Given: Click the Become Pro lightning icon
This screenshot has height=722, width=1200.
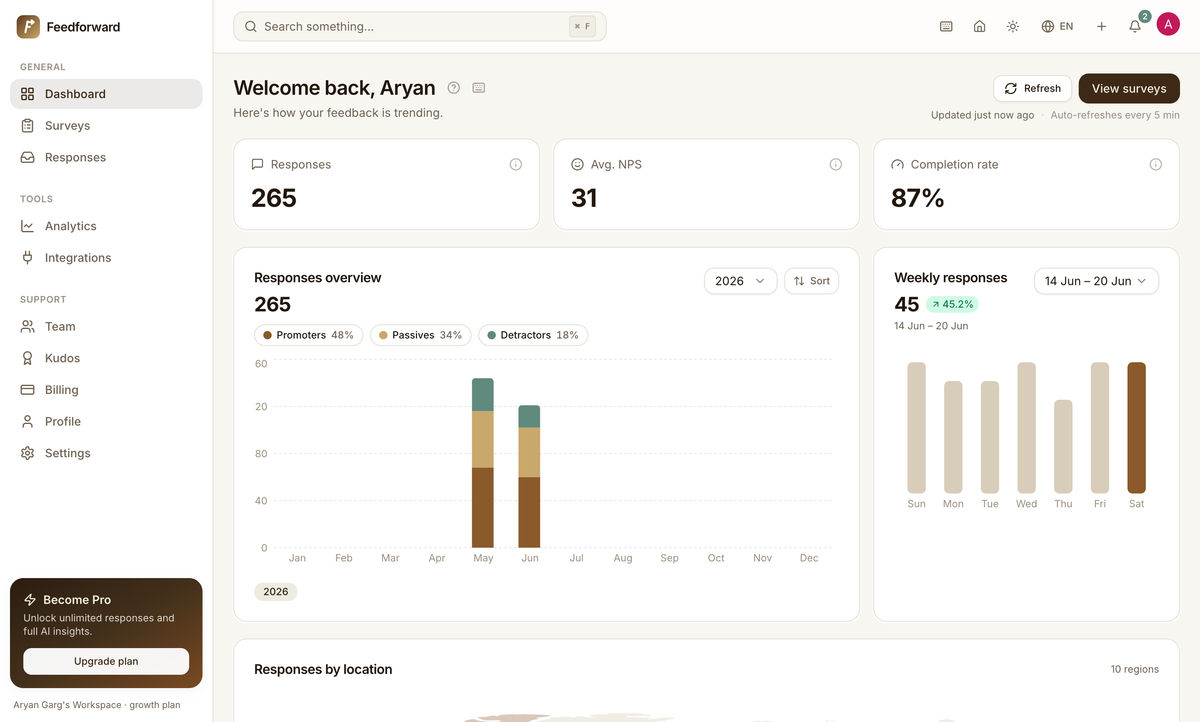Looking at the screenshot, I should [30, 600].
